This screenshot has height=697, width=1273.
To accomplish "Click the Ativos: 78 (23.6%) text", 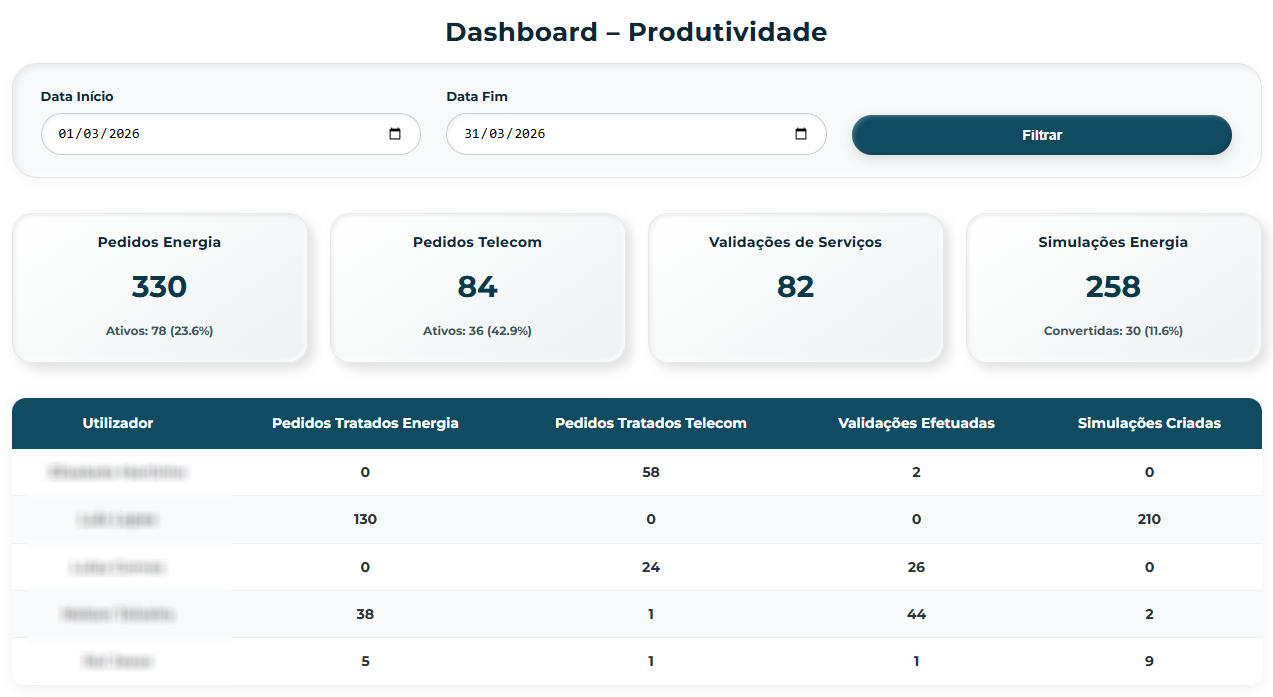I will pos(160,331).
